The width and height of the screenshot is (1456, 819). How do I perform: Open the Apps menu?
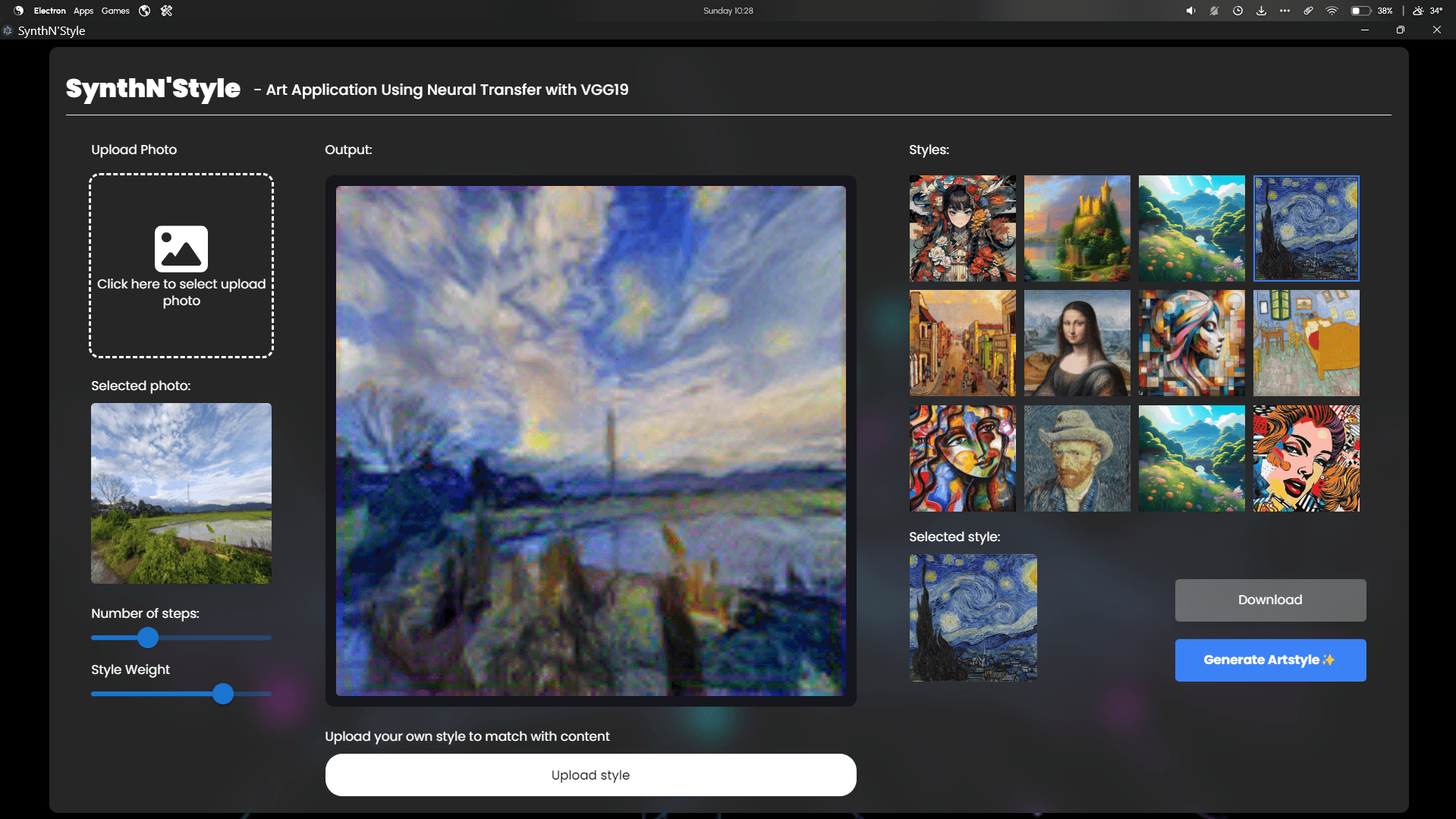[x=83, y=11]
